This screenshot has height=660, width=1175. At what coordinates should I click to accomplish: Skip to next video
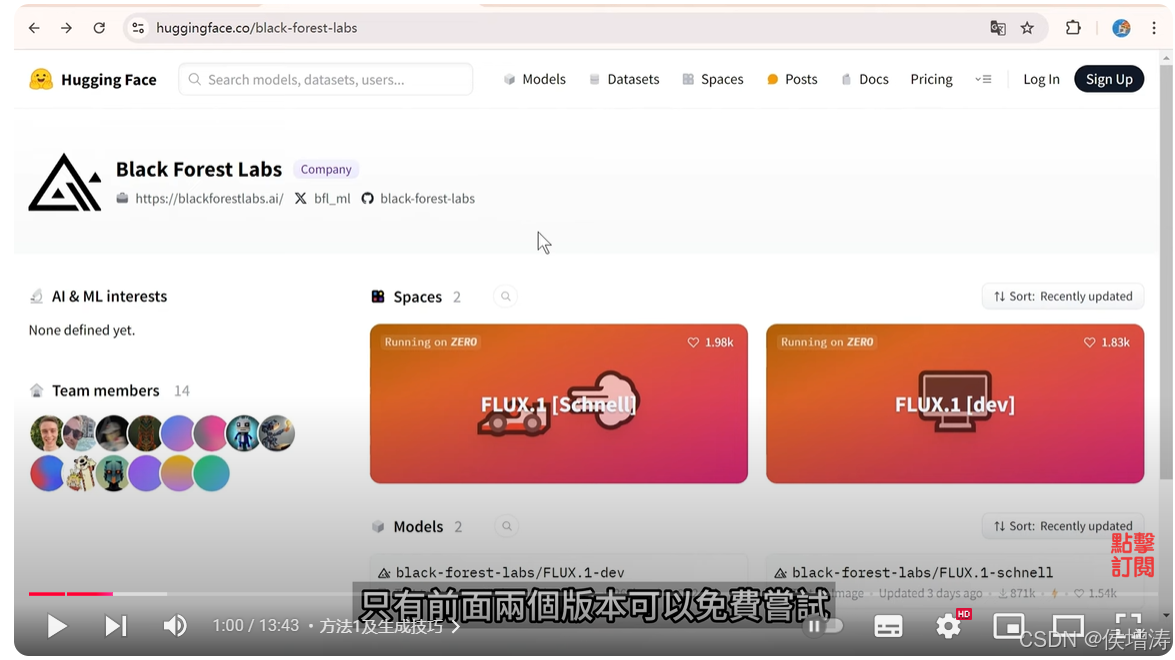pos(115,626)
